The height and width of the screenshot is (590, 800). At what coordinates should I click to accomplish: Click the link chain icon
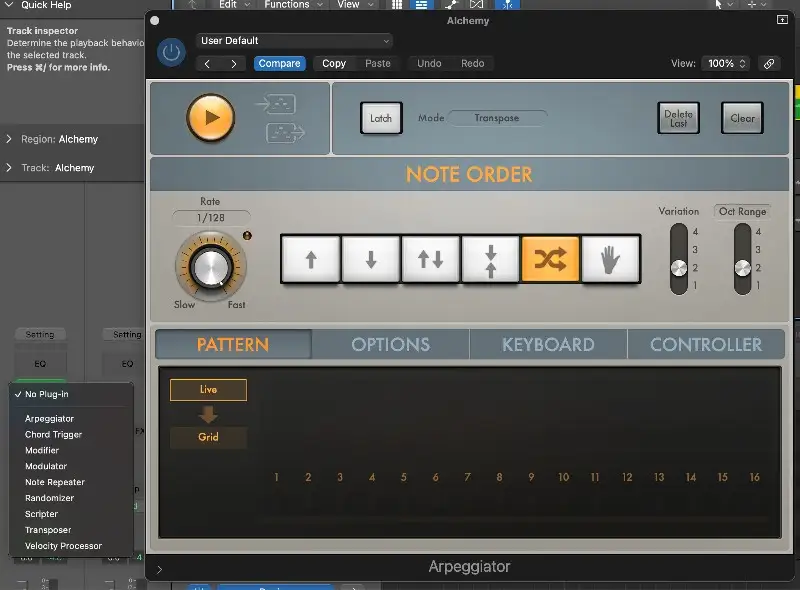(769, 63)
